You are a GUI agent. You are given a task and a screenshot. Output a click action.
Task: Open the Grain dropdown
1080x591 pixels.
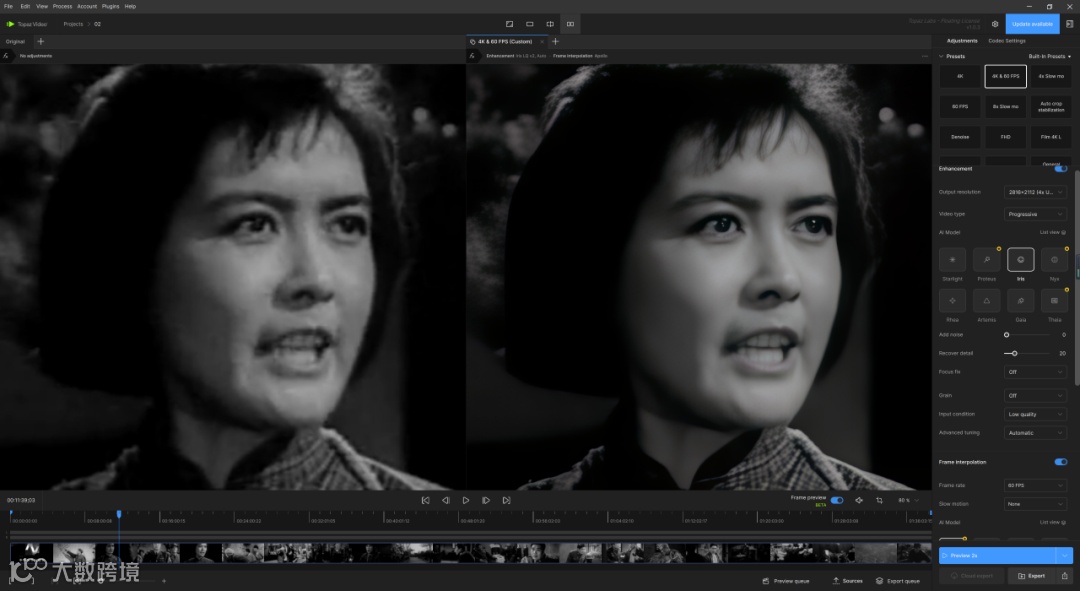click(1035, 395)
